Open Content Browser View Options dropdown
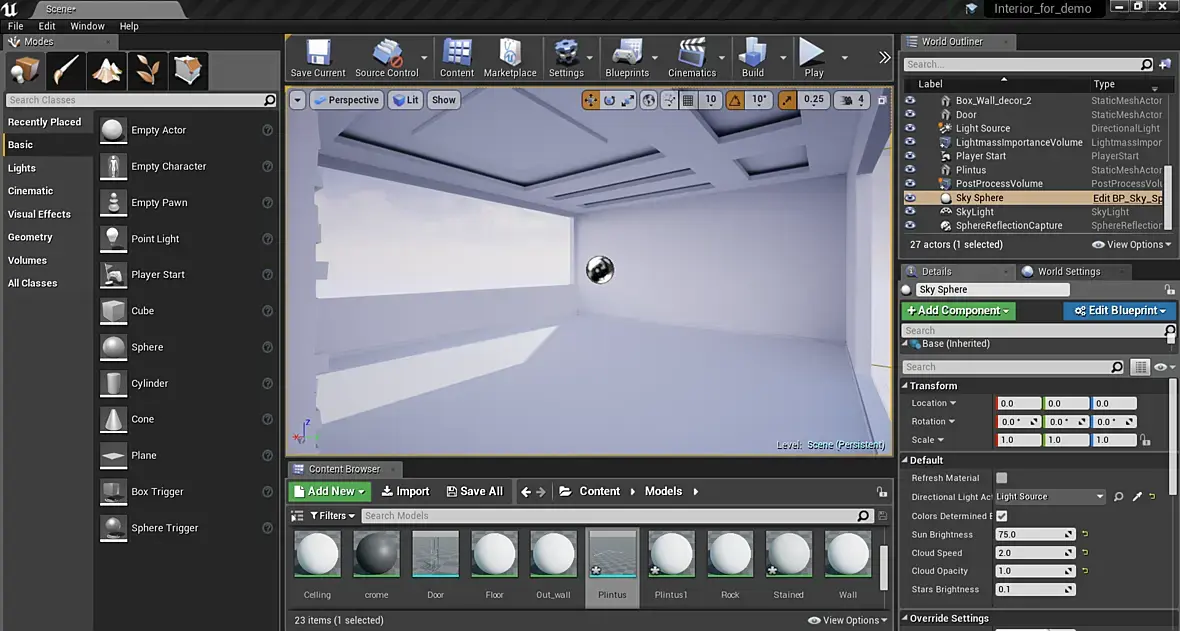Image resolution: width=1180 pixels, height=631 pixels. [x=847, y=620]
